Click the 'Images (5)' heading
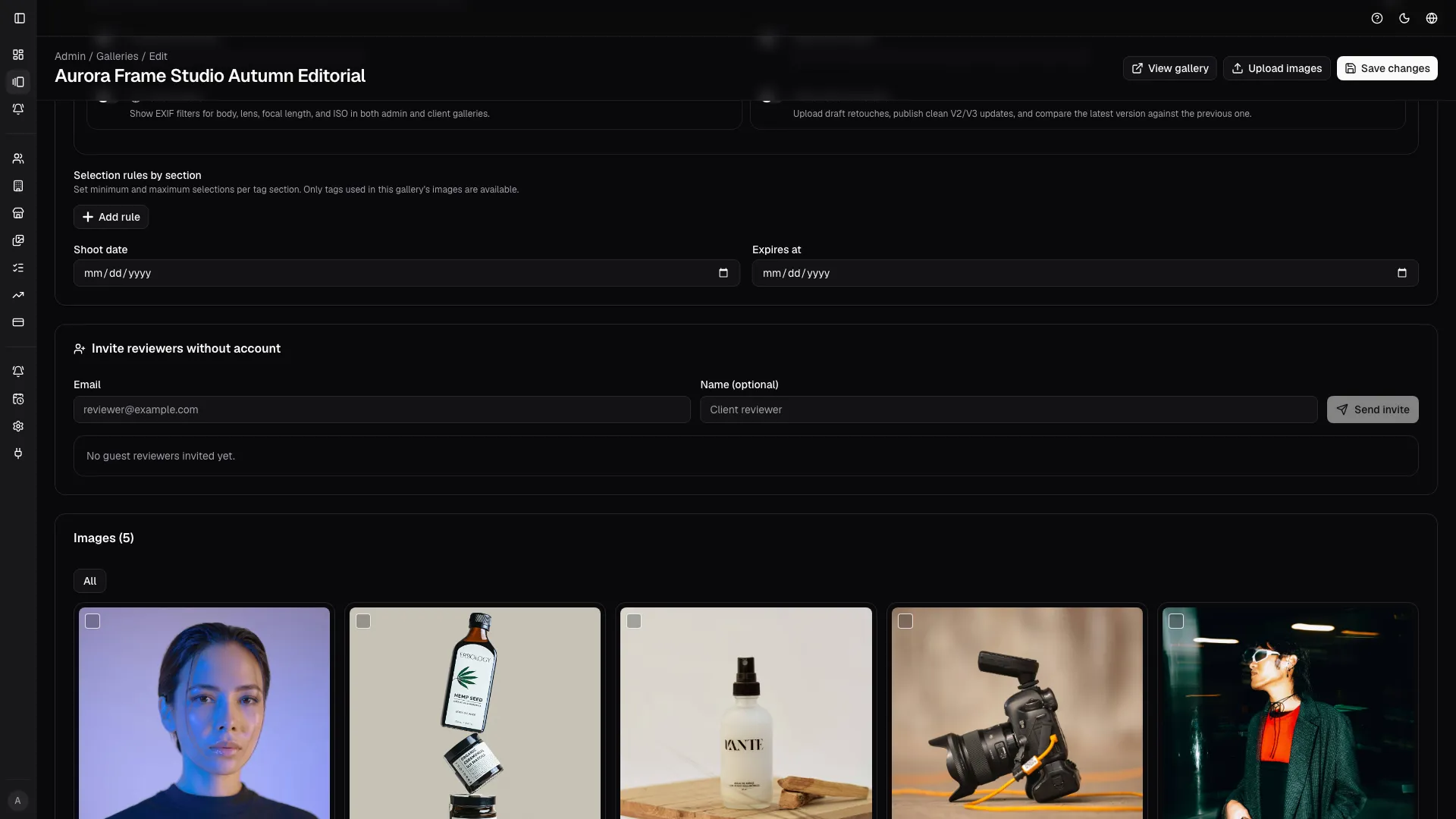 (104, 538)
